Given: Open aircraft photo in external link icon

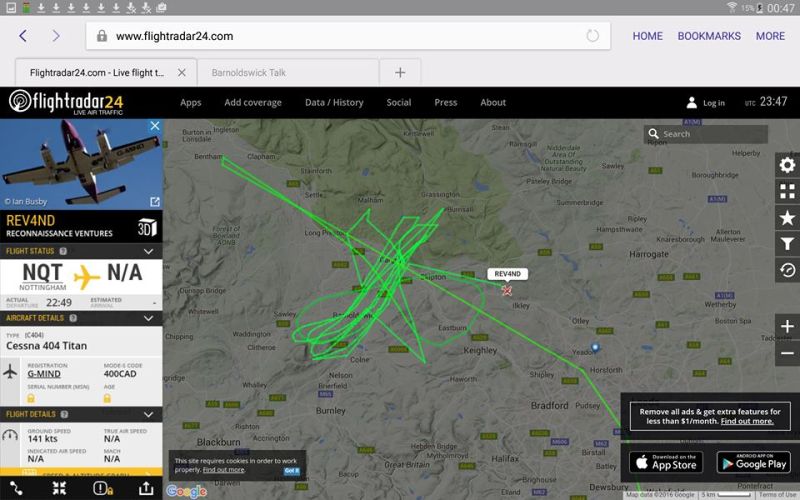Looking at the screenshot, I should pos(155,202).
